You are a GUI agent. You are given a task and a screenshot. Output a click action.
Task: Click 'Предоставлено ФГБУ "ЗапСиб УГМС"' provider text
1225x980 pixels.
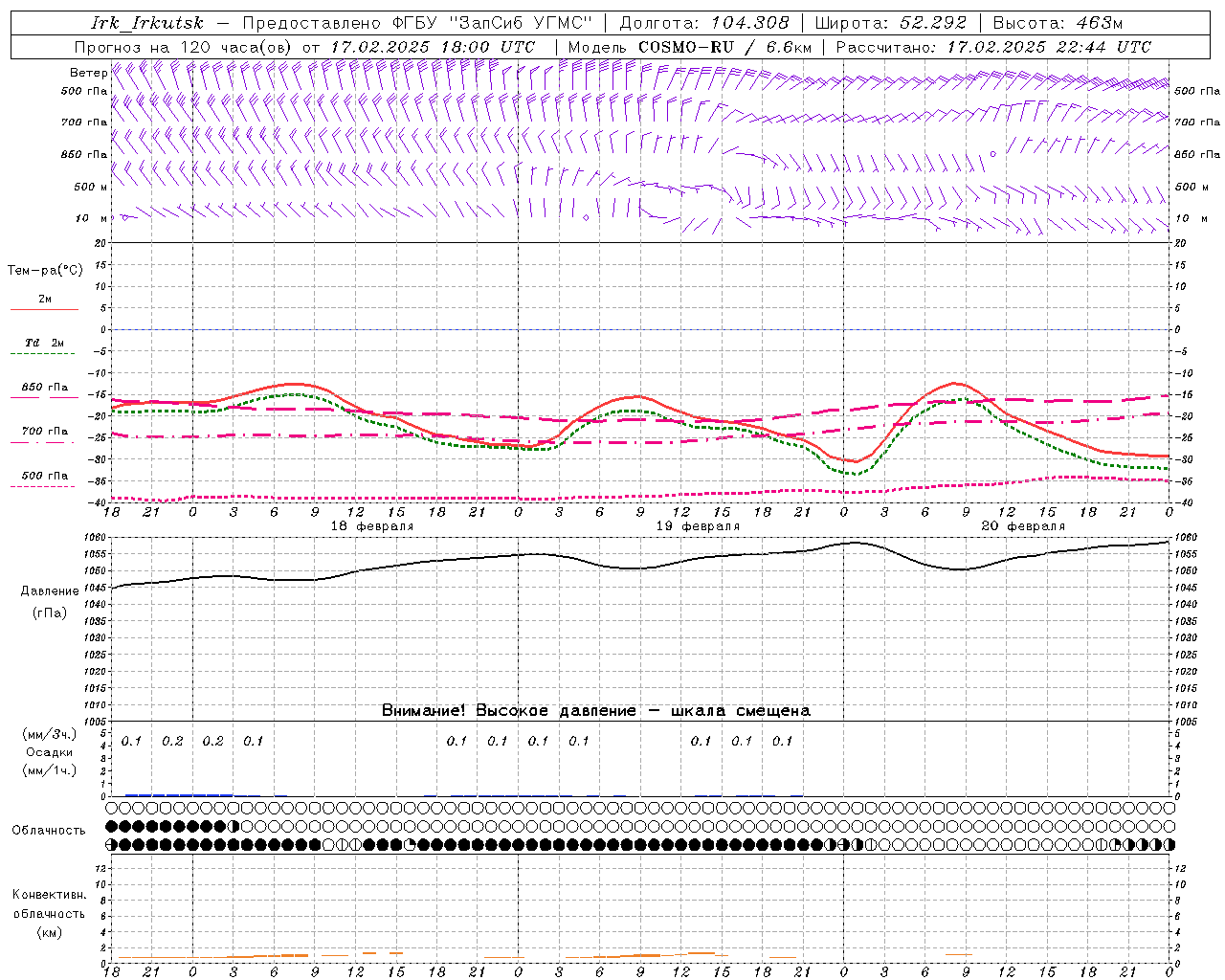tap(418, 23)
